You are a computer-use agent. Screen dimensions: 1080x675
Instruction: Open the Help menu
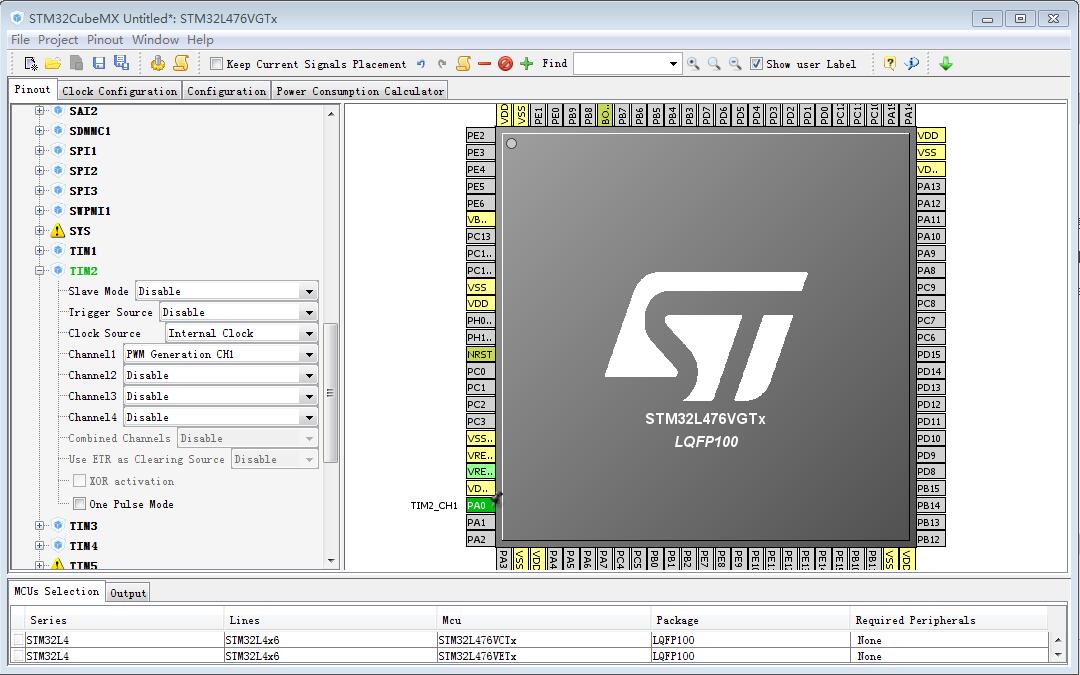coord(200,40)
